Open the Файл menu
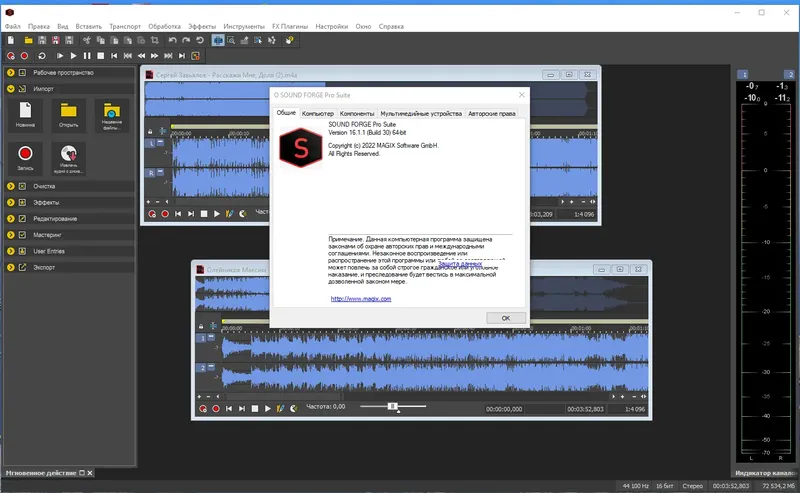 tap(13, 27)
